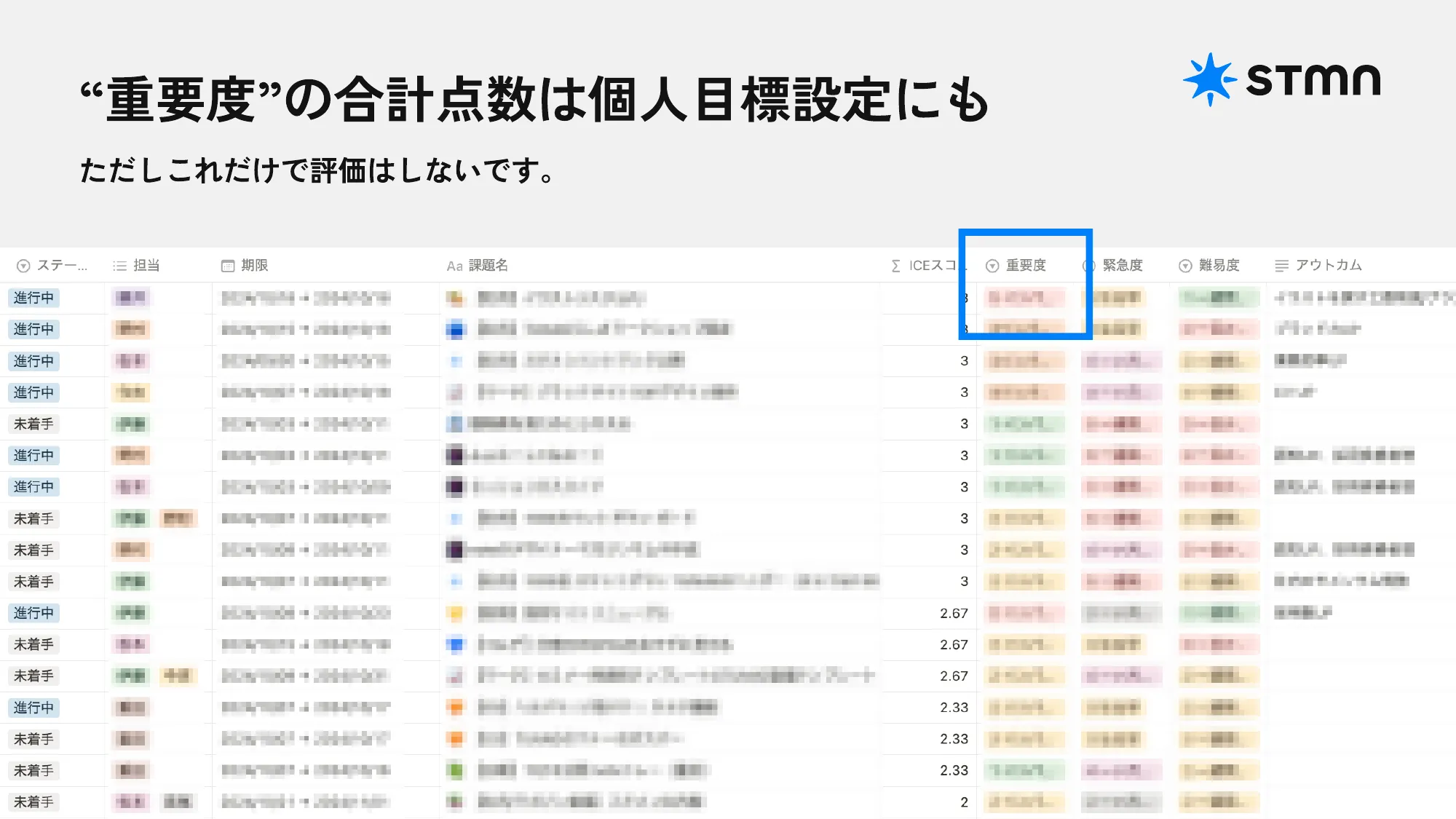Screen dimensions: 1456x819
Task: Click the Σ sum icon on ICEスコア column
Action: click(894, 265)
